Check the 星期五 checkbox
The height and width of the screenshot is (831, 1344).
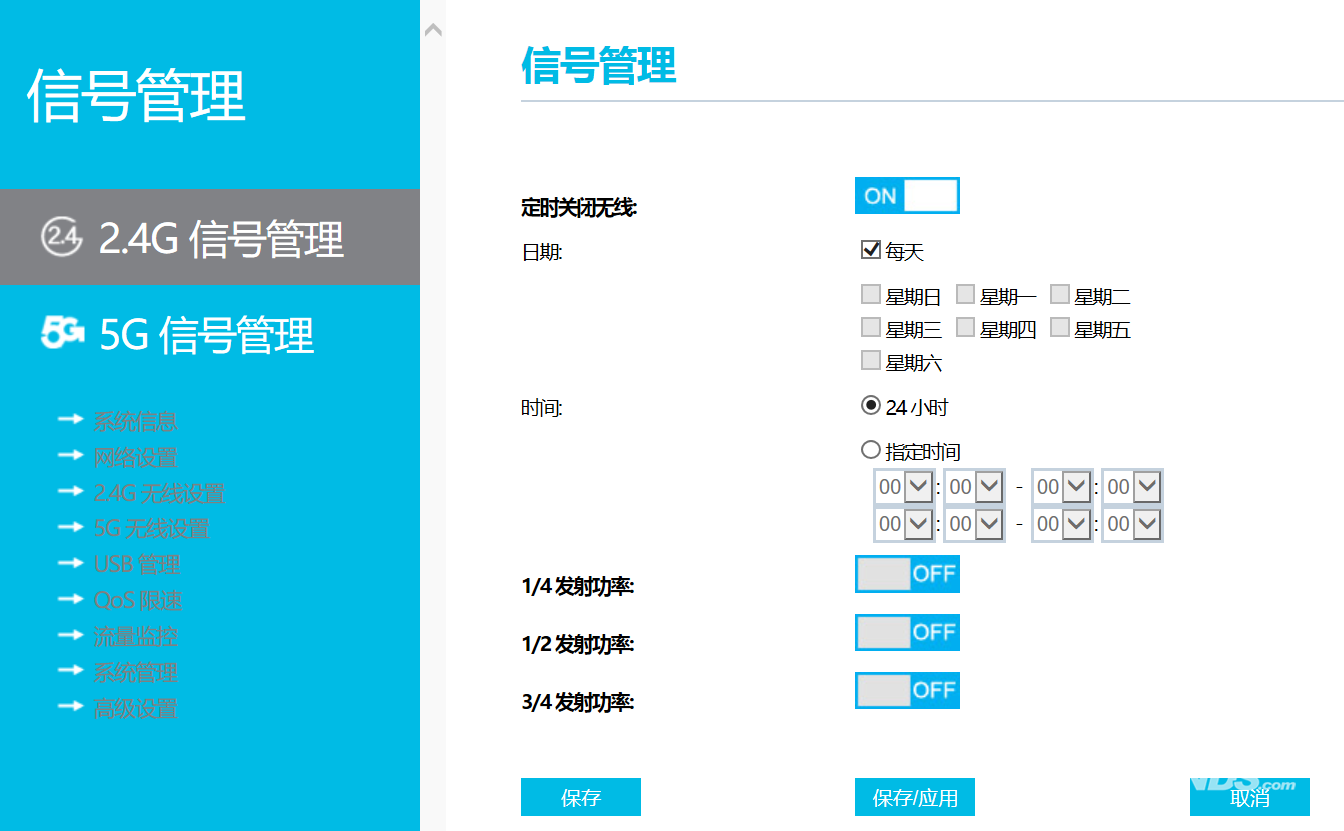(x=1059, y=327)
